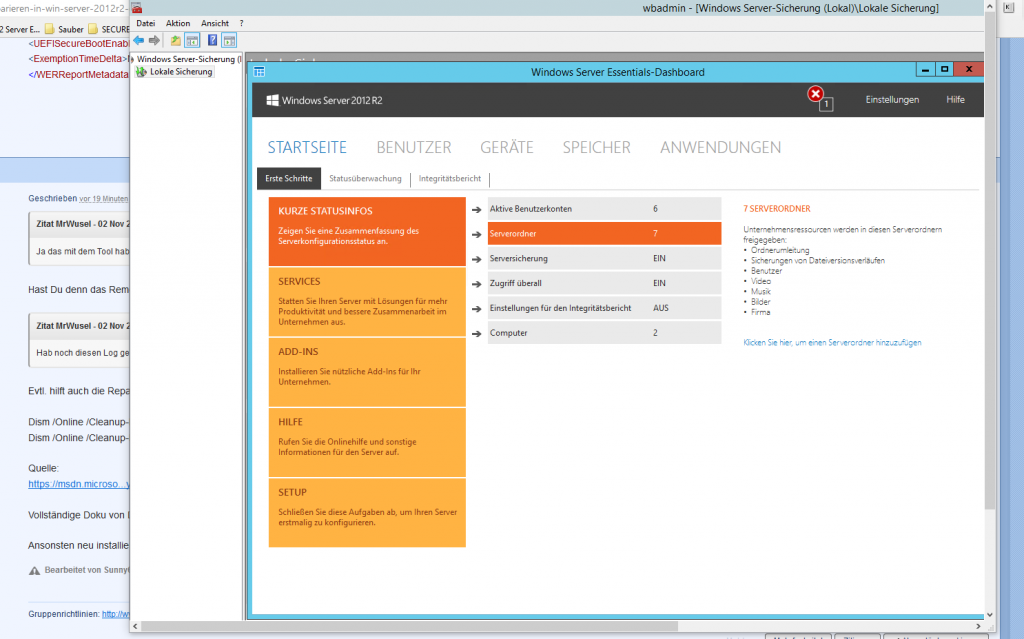Viewport: 1024px width, 639px height.
Task: Click the vertical scrollbar up arrow
Action: (x=989, y=7)
